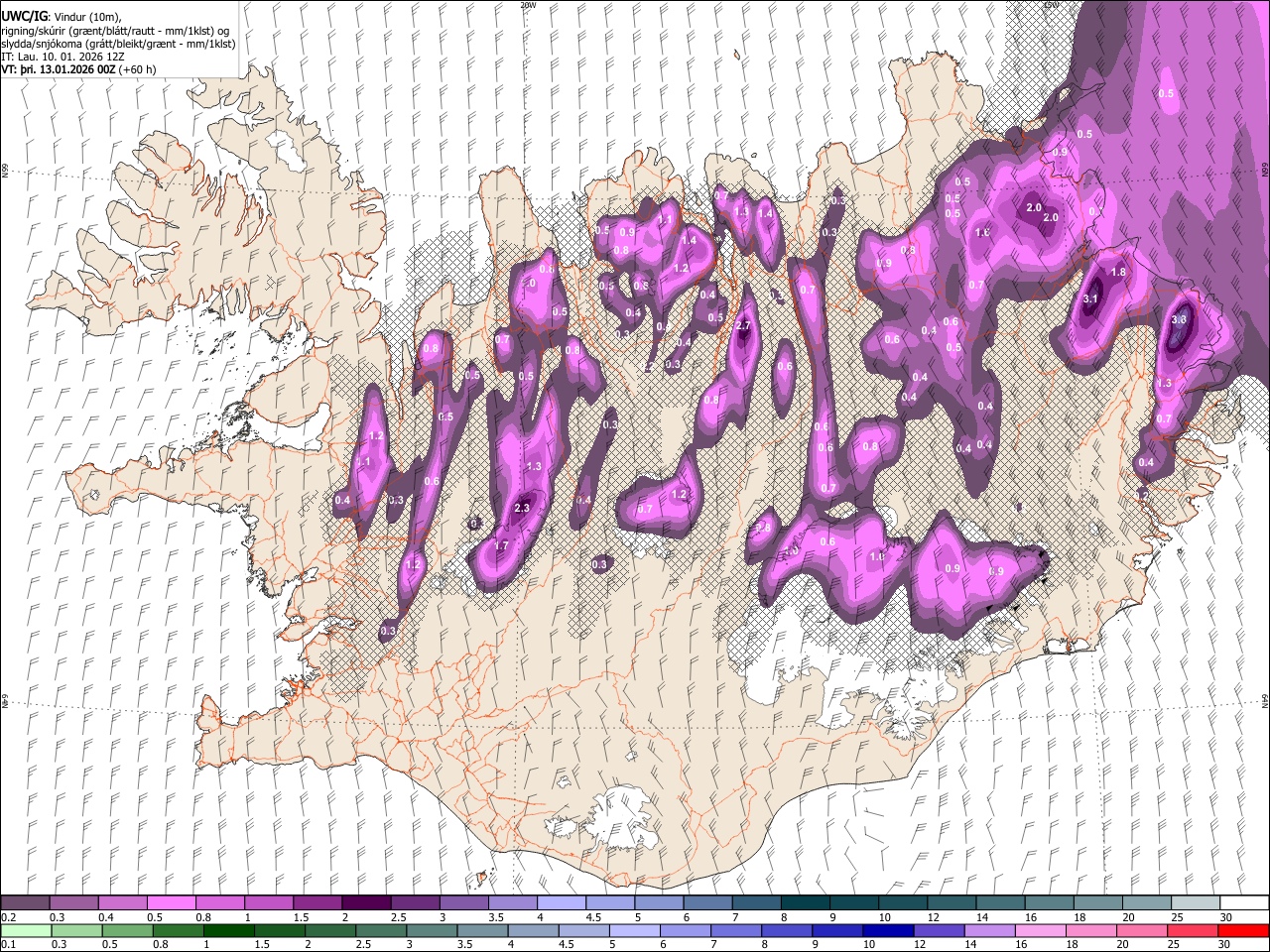Click the 0.1 label in rain legend row

[x=8, y=944]
